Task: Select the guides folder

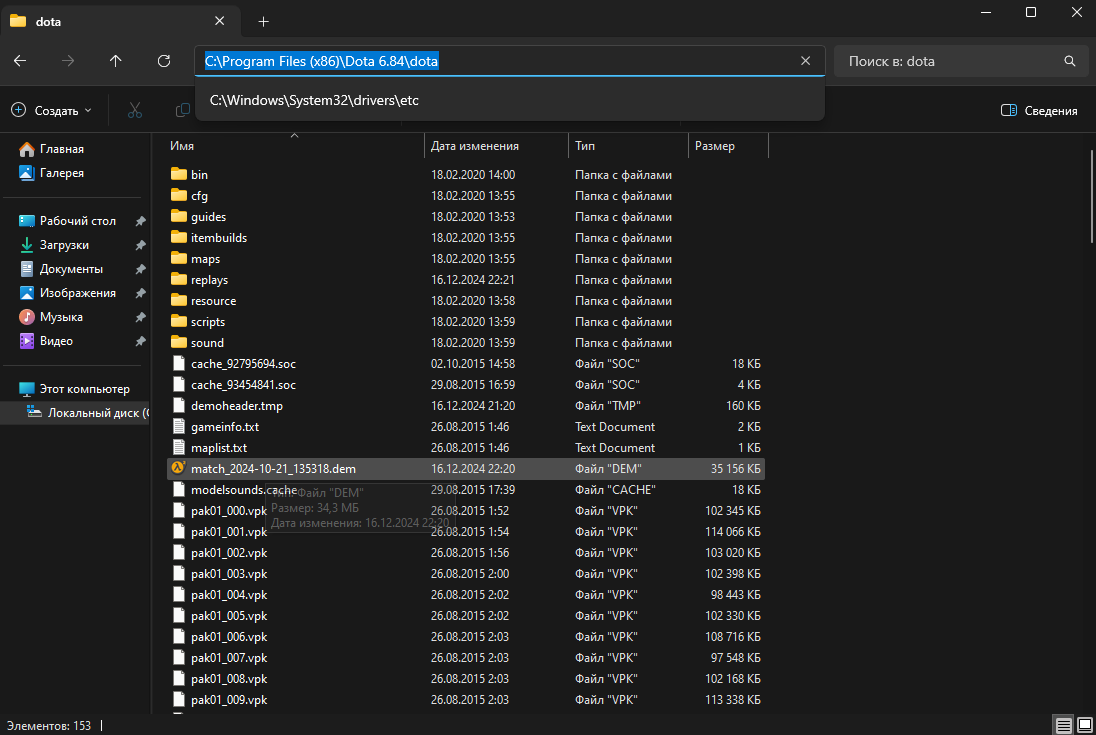Action: point(208,217)
